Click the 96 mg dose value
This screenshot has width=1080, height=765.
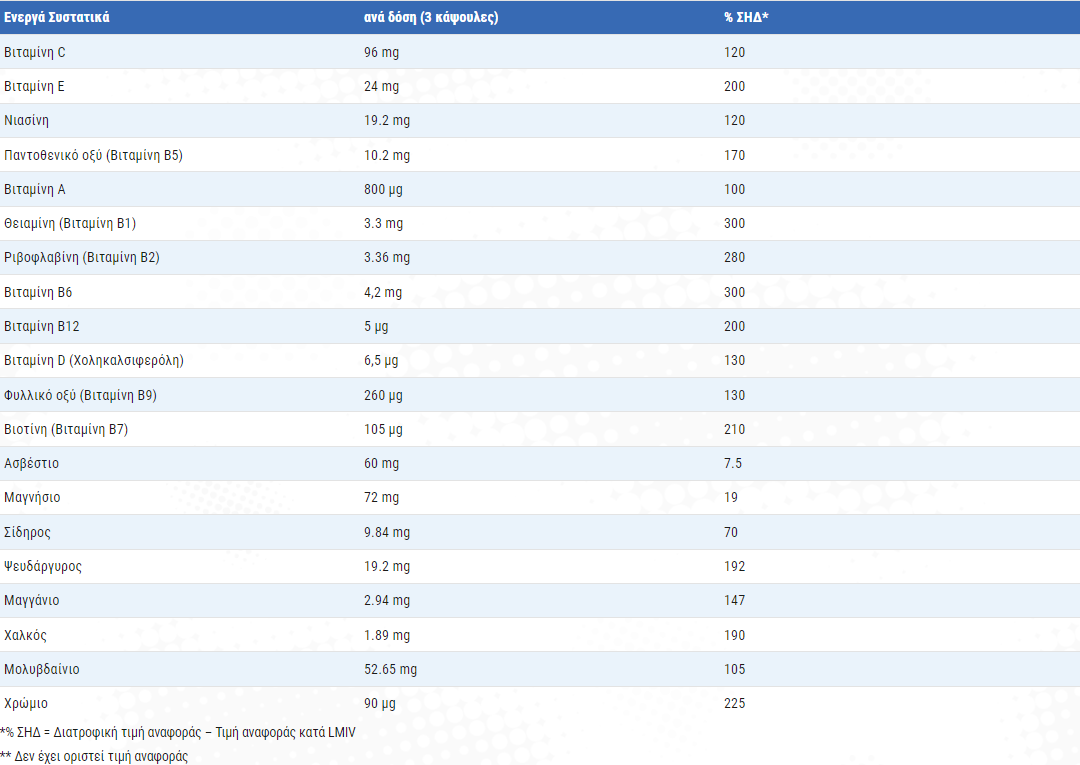click(x=381, y=52)
